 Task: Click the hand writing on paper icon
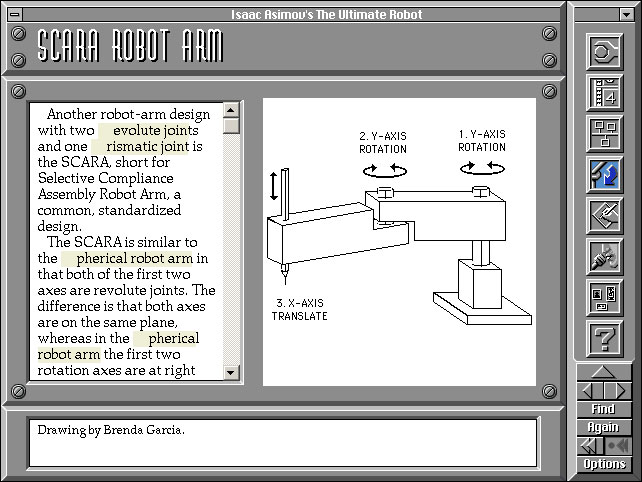[x=604, y=215]
